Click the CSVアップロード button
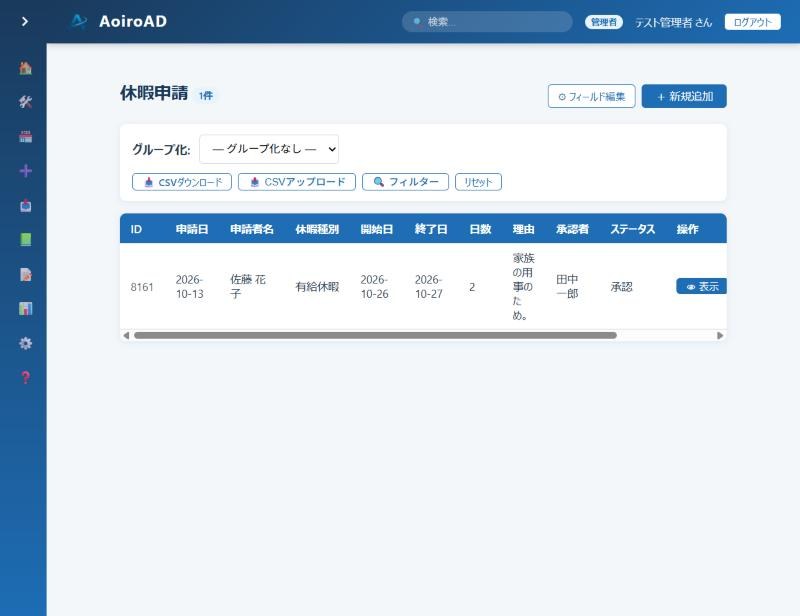800x616 pixels. click(296, 182)
